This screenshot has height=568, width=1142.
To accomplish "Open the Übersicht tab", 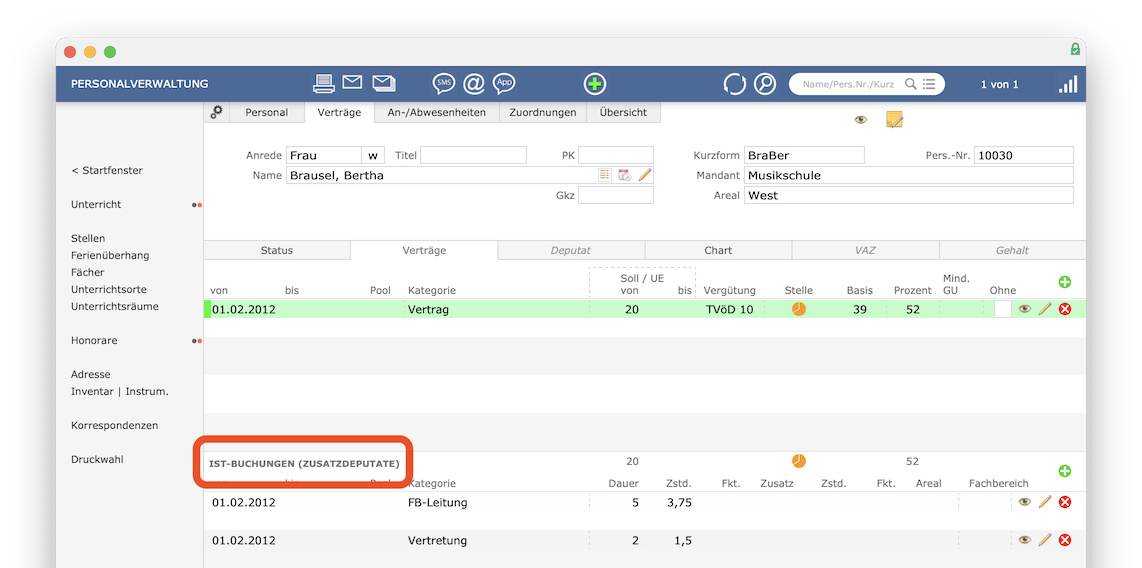I will pyautogui.click(x=623, y=112).
